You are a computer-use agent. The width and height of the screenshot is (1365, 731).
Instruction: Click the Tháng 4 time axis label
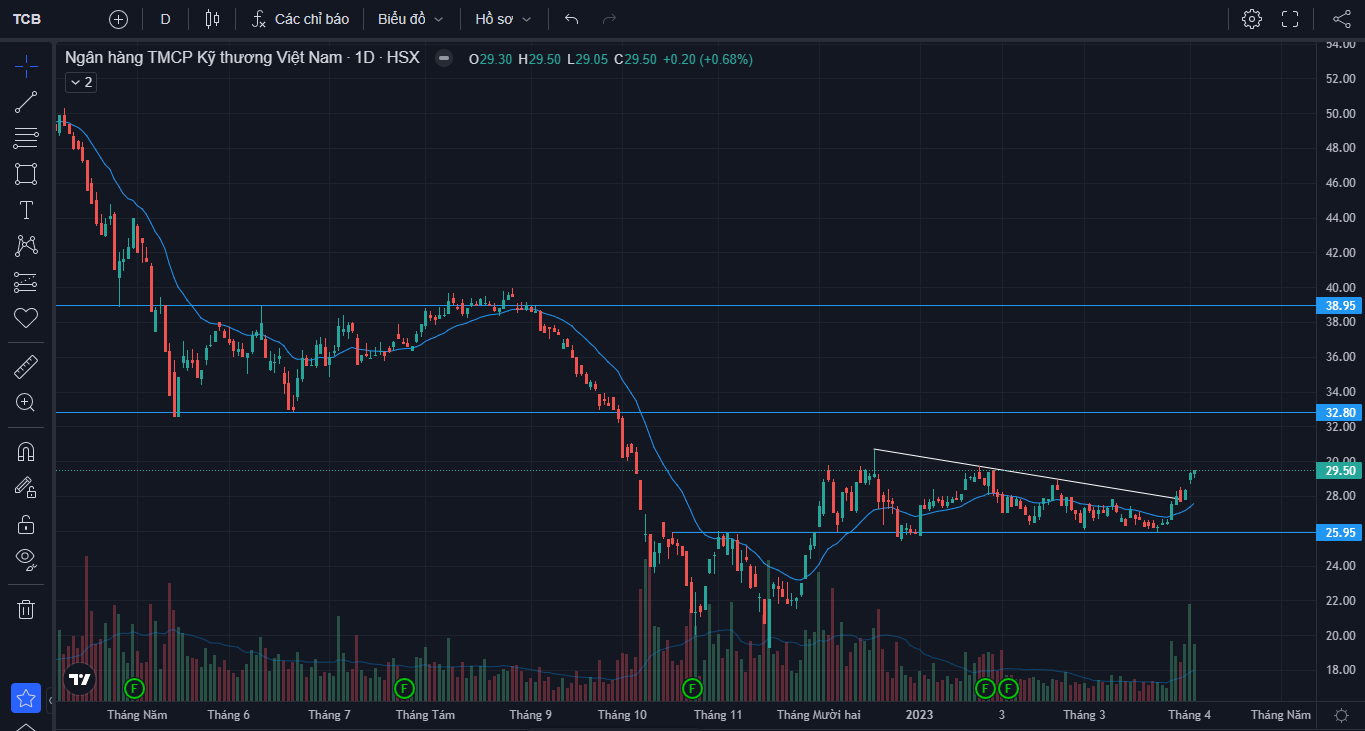(1190, 715)
